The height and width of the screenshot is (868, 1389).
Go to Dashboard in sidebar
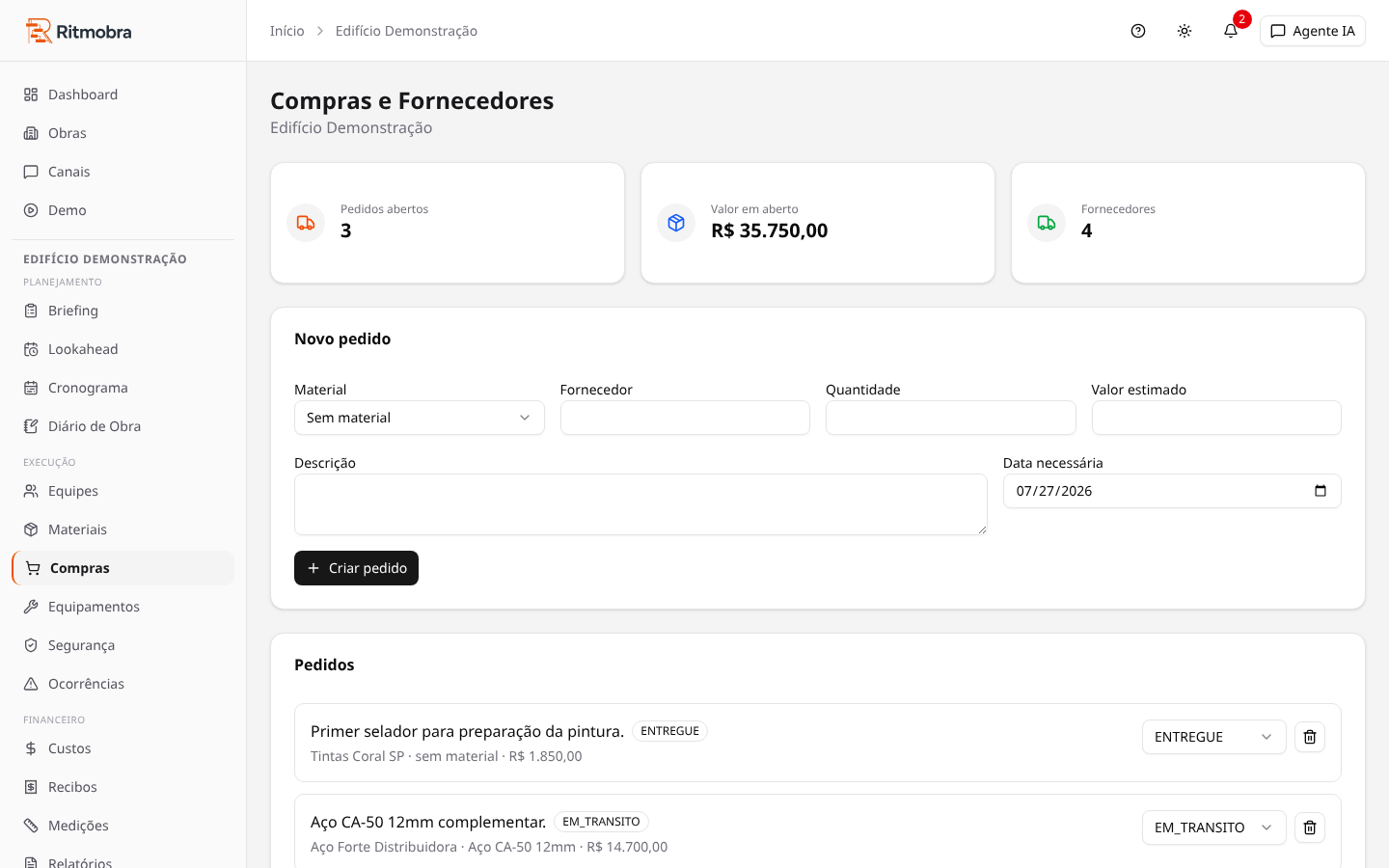tap(123, 95)
